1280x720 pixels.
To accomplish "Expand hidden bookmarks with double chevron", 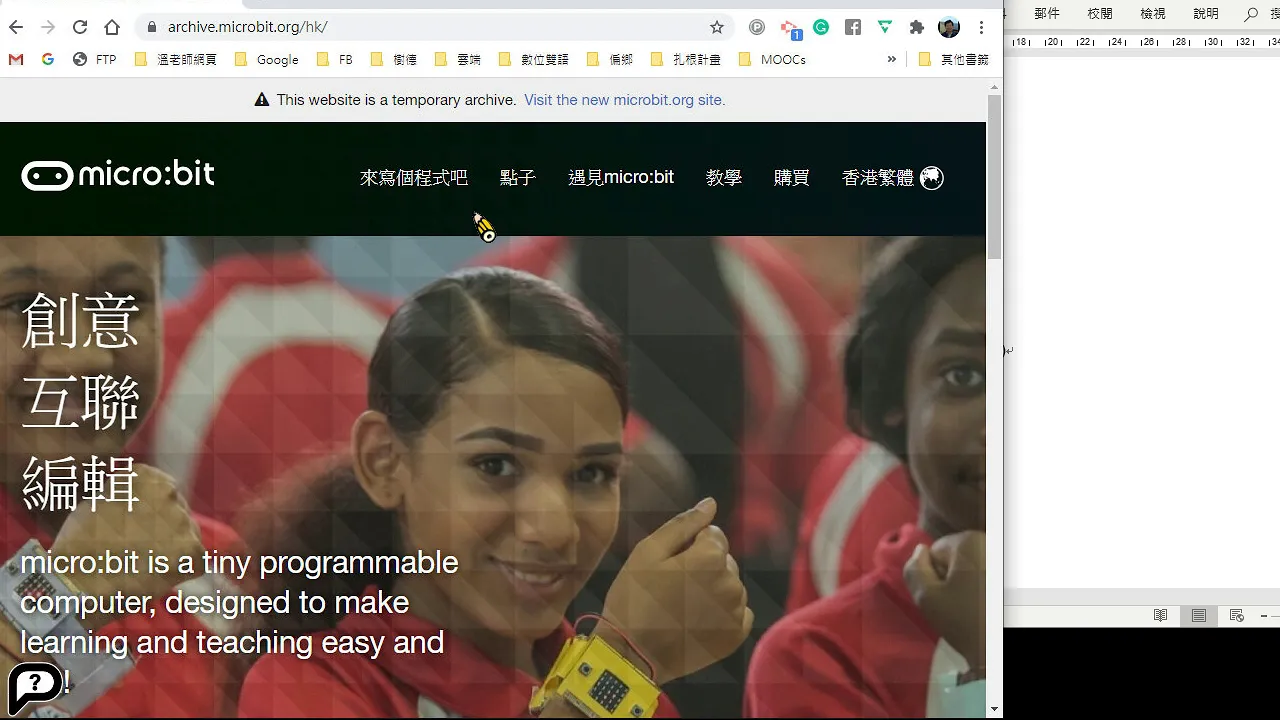I will pyautogui.click(x=891, y=59).
